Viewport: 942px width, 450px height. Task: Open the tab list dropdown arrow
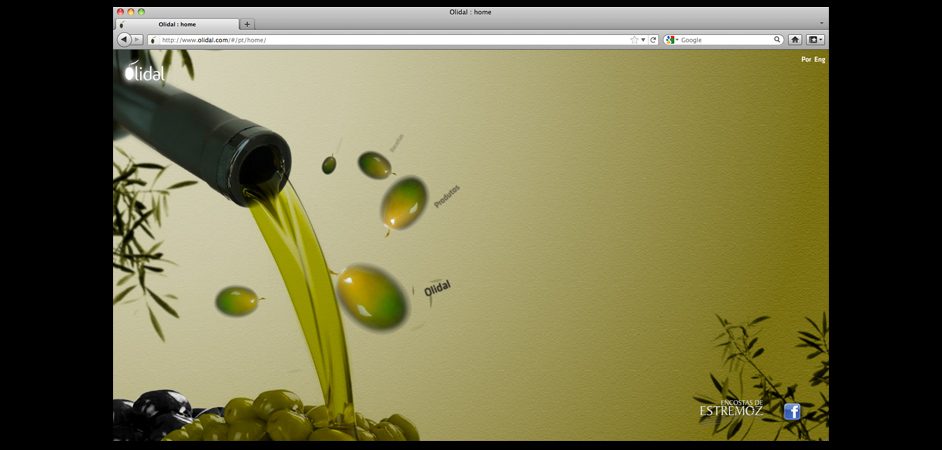coord(821,23)
